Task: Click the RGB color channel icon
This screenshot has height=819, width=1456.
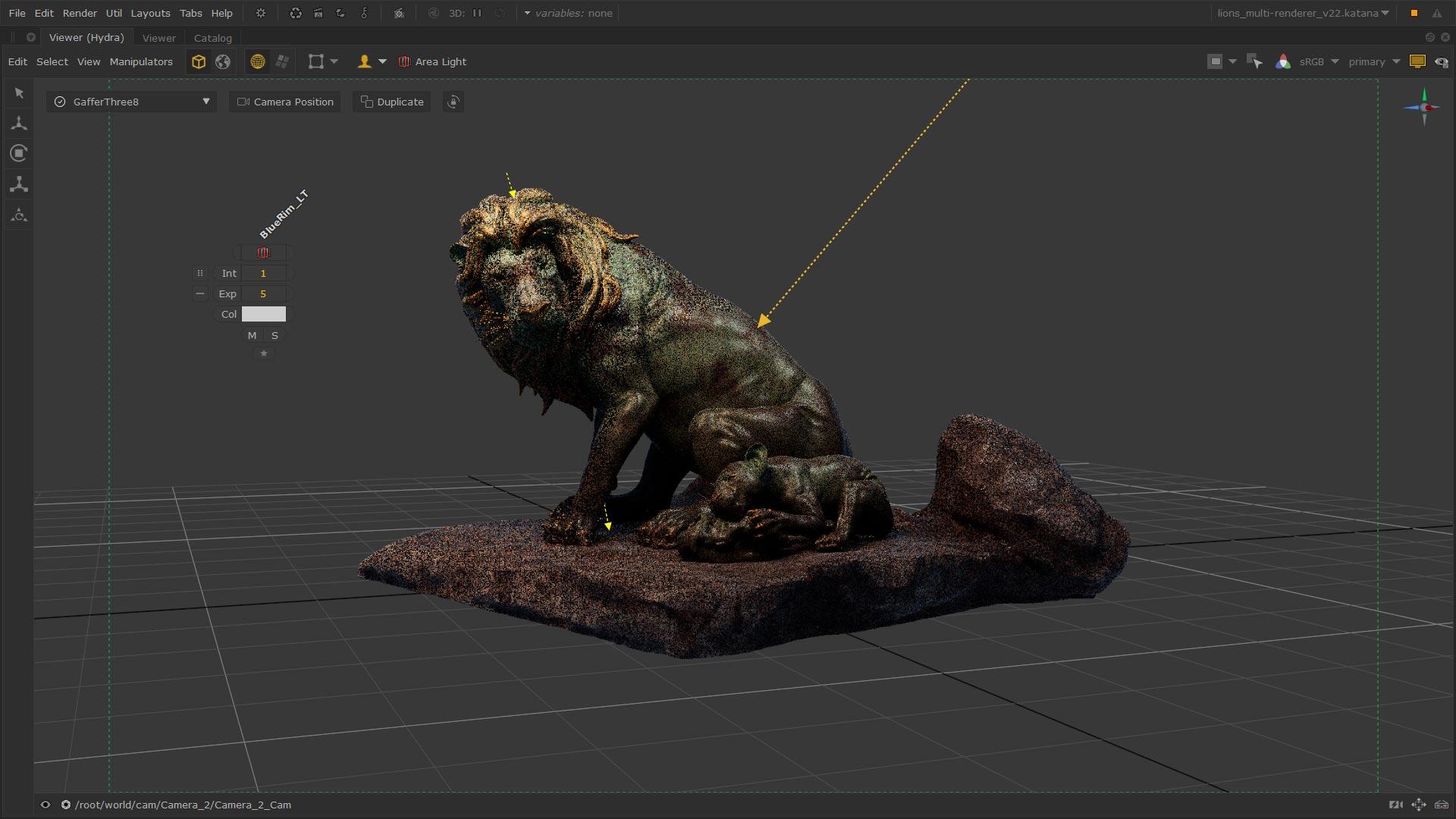Action: (x=1284, y=61)
